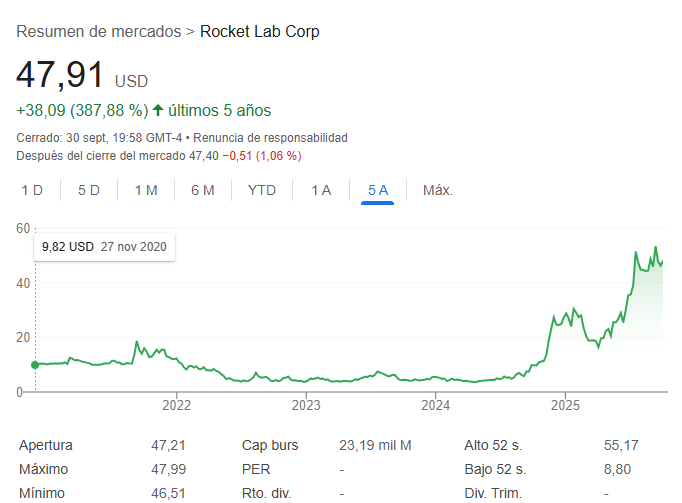This screenshot has height=503, width=682.
Task: Open the 6 M chart range
Action: (x=203, y=190)
